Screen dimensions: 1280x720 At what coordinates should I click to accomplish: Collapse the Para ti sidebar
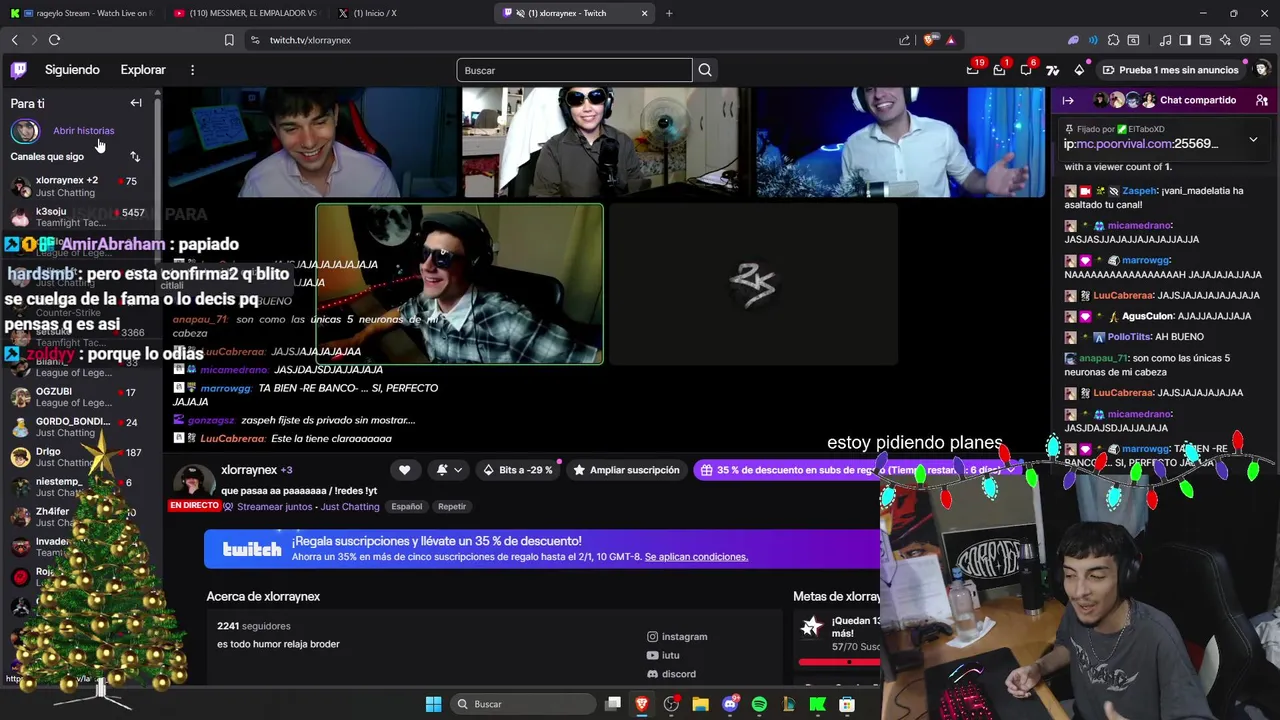tap(136, 103)
